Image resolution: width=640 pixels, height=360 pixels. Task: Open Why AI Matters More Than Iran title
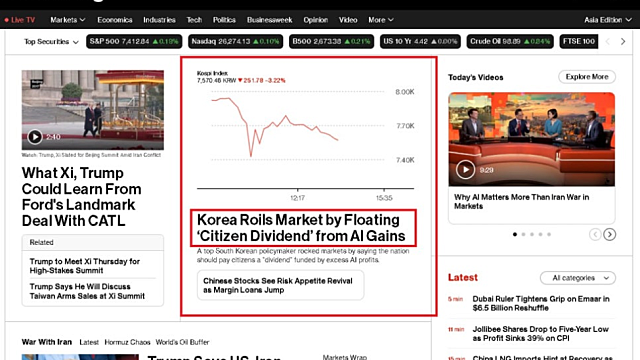(x=522, y=202)
